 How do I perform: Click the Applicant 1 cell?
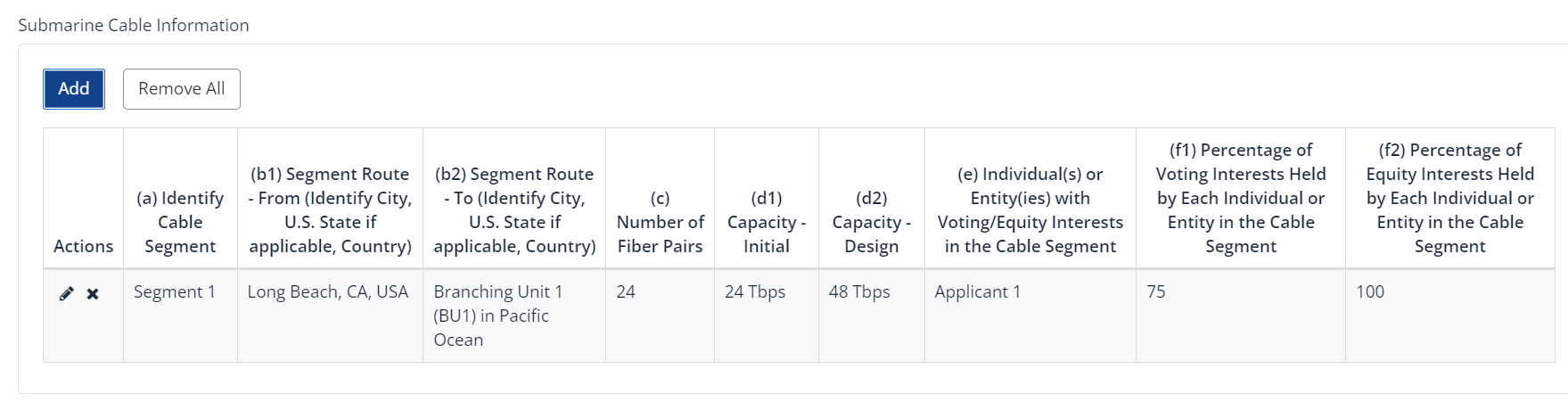pyautogui.click(x=977, y=292)
